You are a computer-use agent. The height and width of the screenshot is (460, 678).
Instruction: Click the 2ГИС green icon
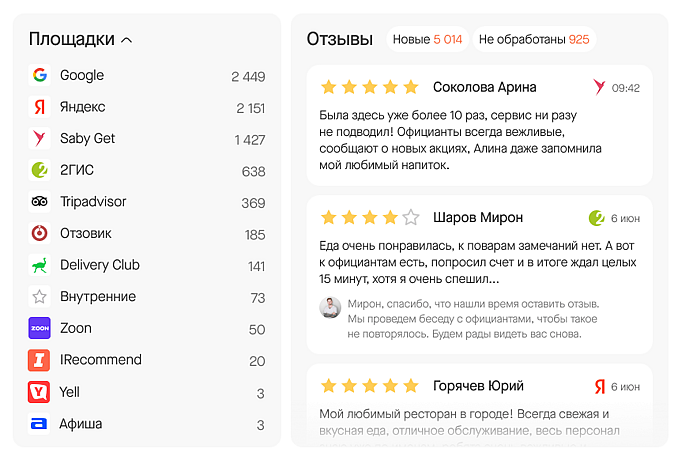(x=40, y=170)
